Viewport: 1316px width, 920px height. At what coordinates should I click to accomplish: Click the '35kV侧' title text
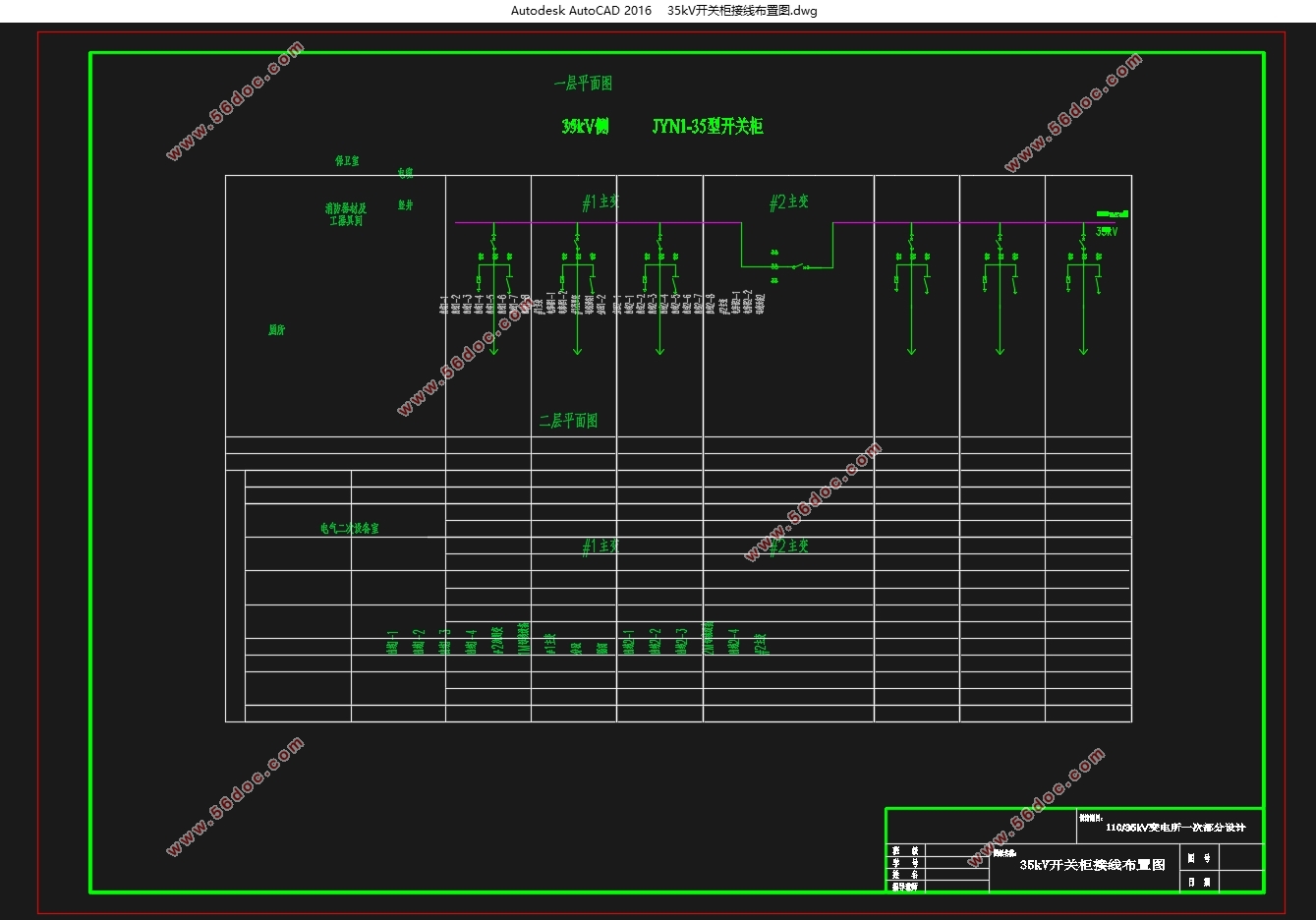585,126
